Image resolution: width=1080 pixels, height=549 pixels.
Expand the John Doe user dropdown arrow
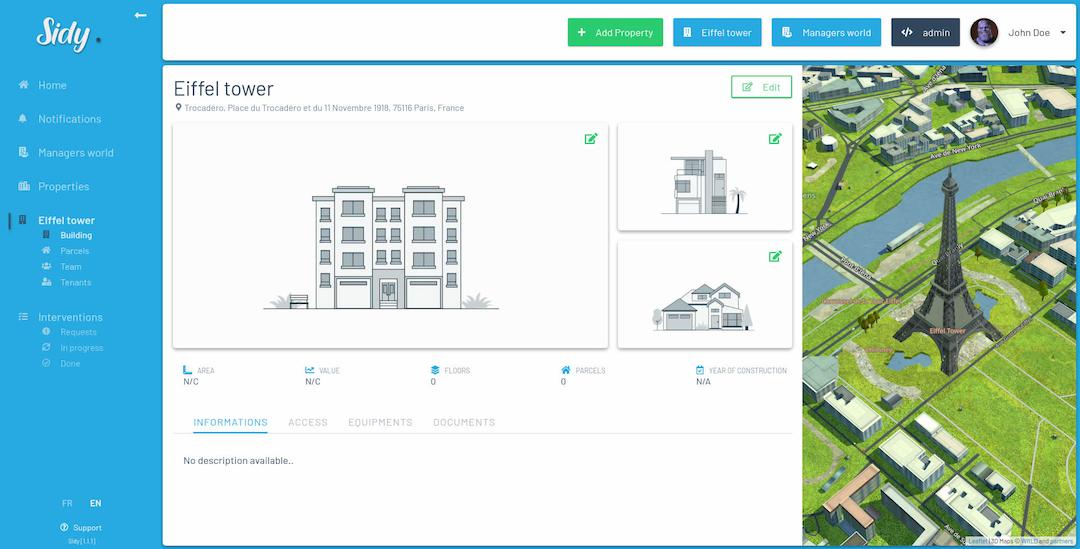click(1062, 32)
